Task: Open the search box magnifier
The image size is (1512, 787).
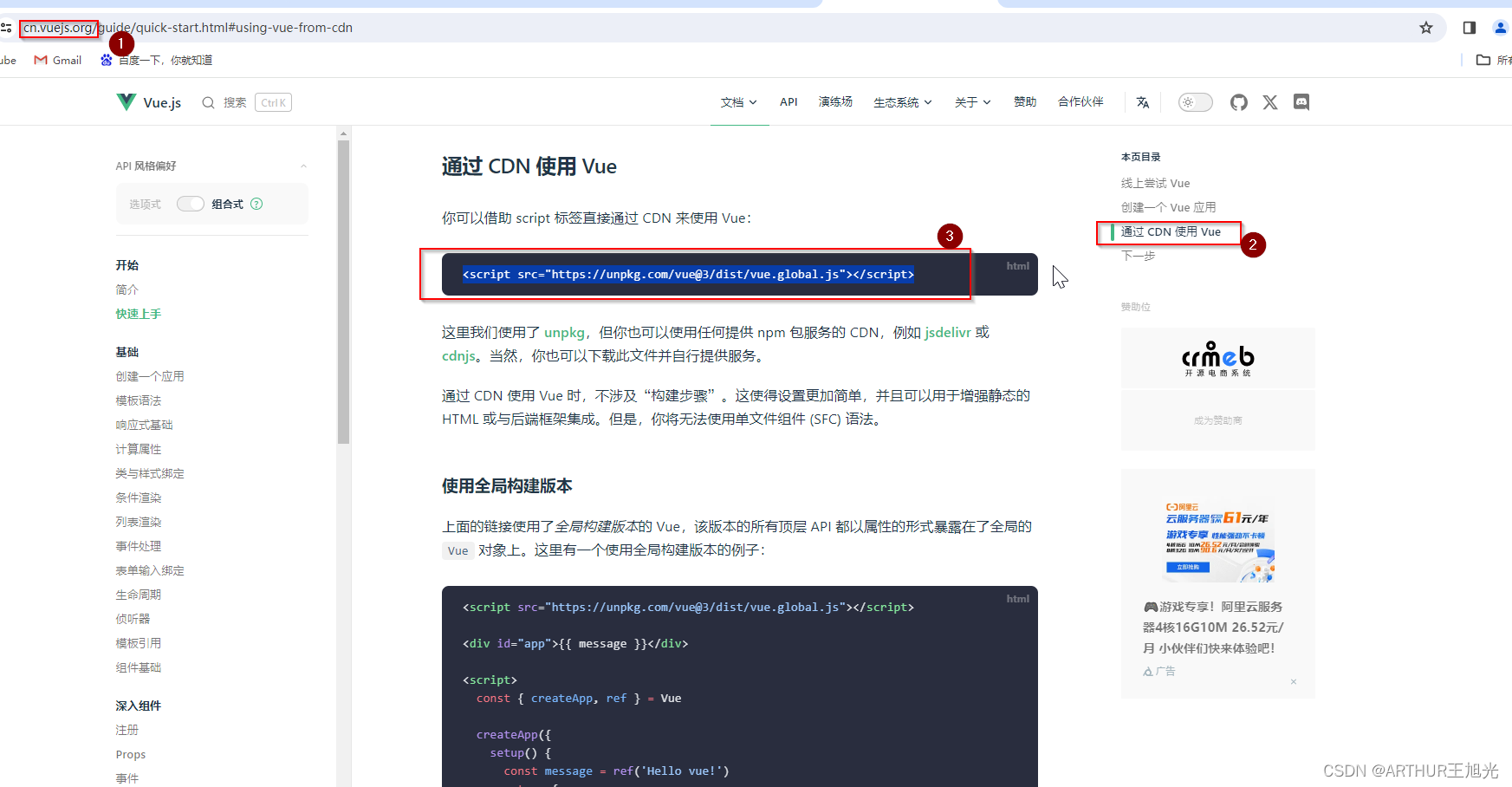Action: [208, 102]
